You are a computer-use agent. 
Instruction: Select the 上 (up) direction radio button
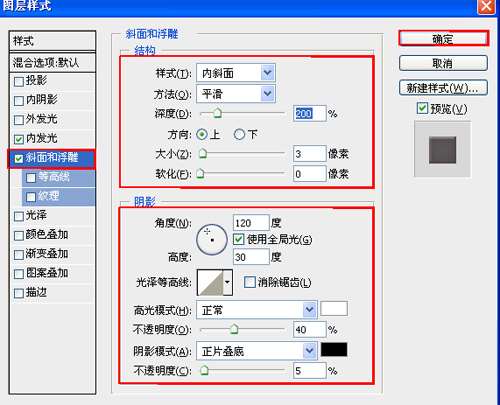(202, 134)
